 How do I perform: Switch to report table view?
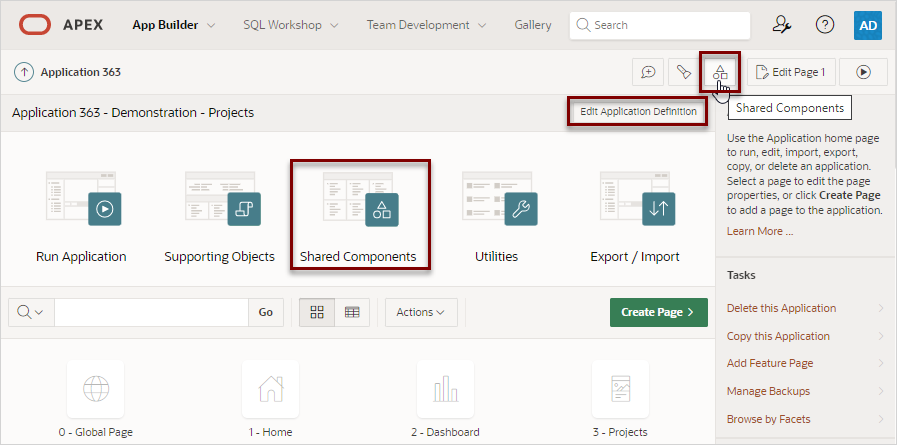352,312
